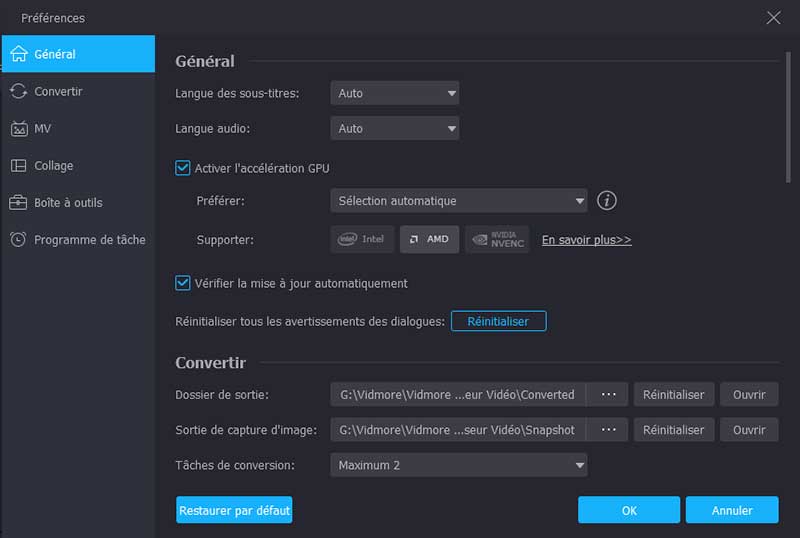Browse output folder with Dossier de sortie ellipsis
Viewport: 800px width, 538px height.
pos(608,394)
